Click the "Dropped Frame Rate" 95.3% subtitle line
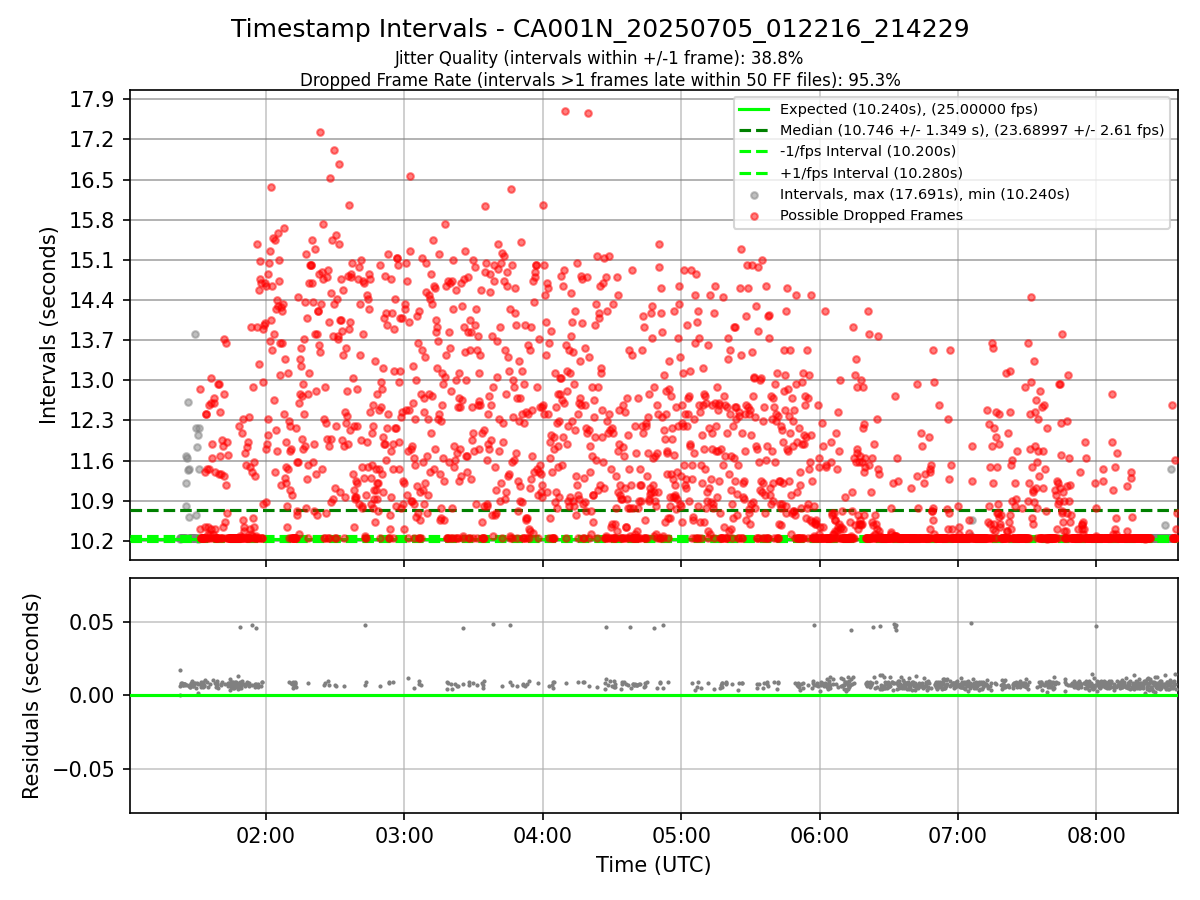Viewport: 1200px width, 900px height. pos(600,79)
